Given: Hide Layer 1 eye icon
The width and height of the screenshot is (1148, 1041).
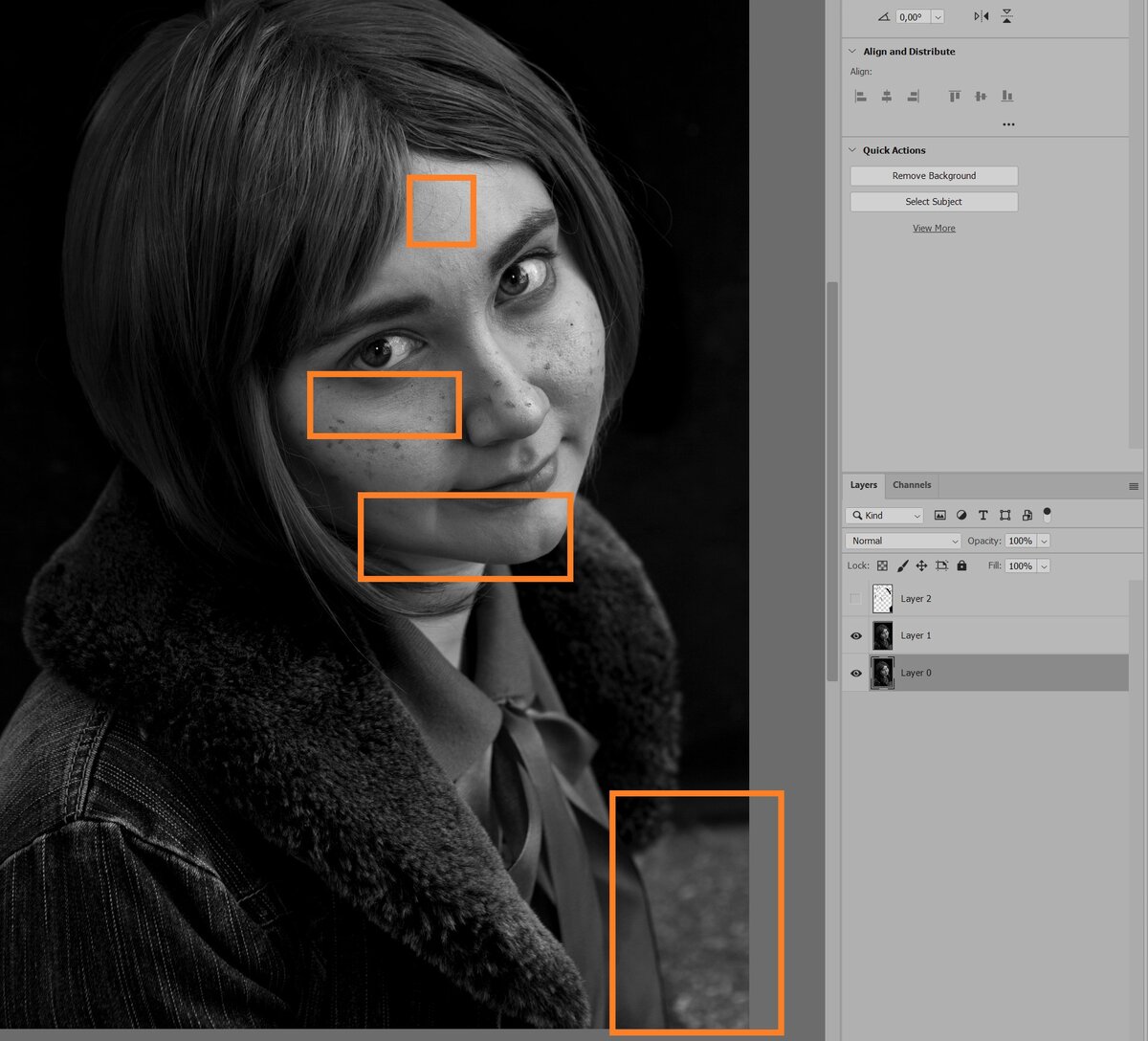Looking at the screenshot, I should click(855, 636).
